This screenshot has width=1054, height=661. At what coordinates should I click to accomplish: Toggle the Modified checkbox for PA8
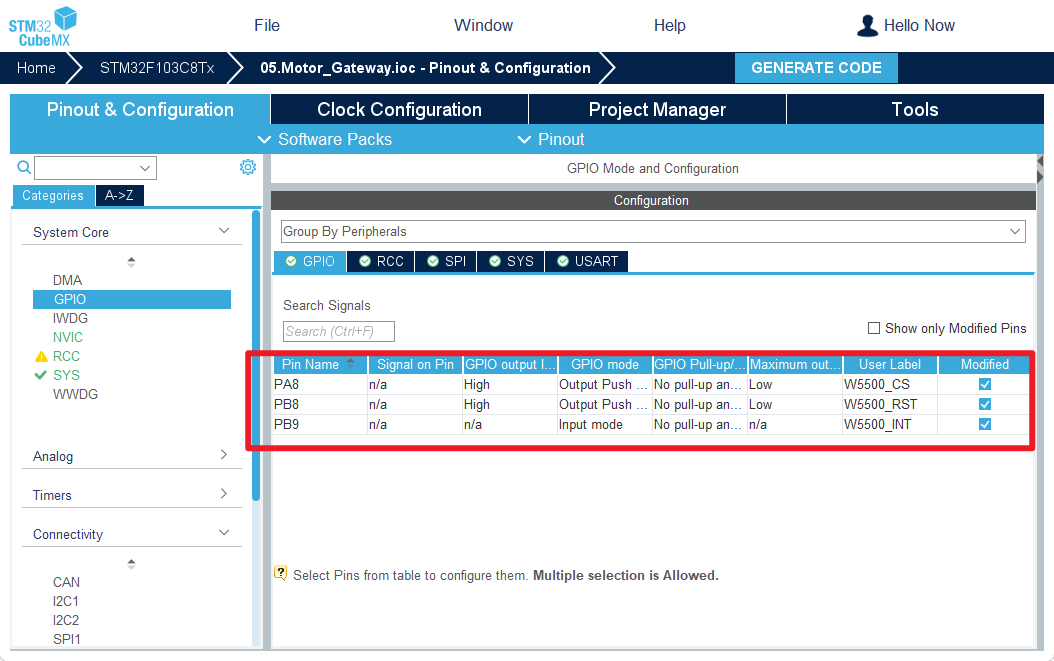click(x=985, y=384)
